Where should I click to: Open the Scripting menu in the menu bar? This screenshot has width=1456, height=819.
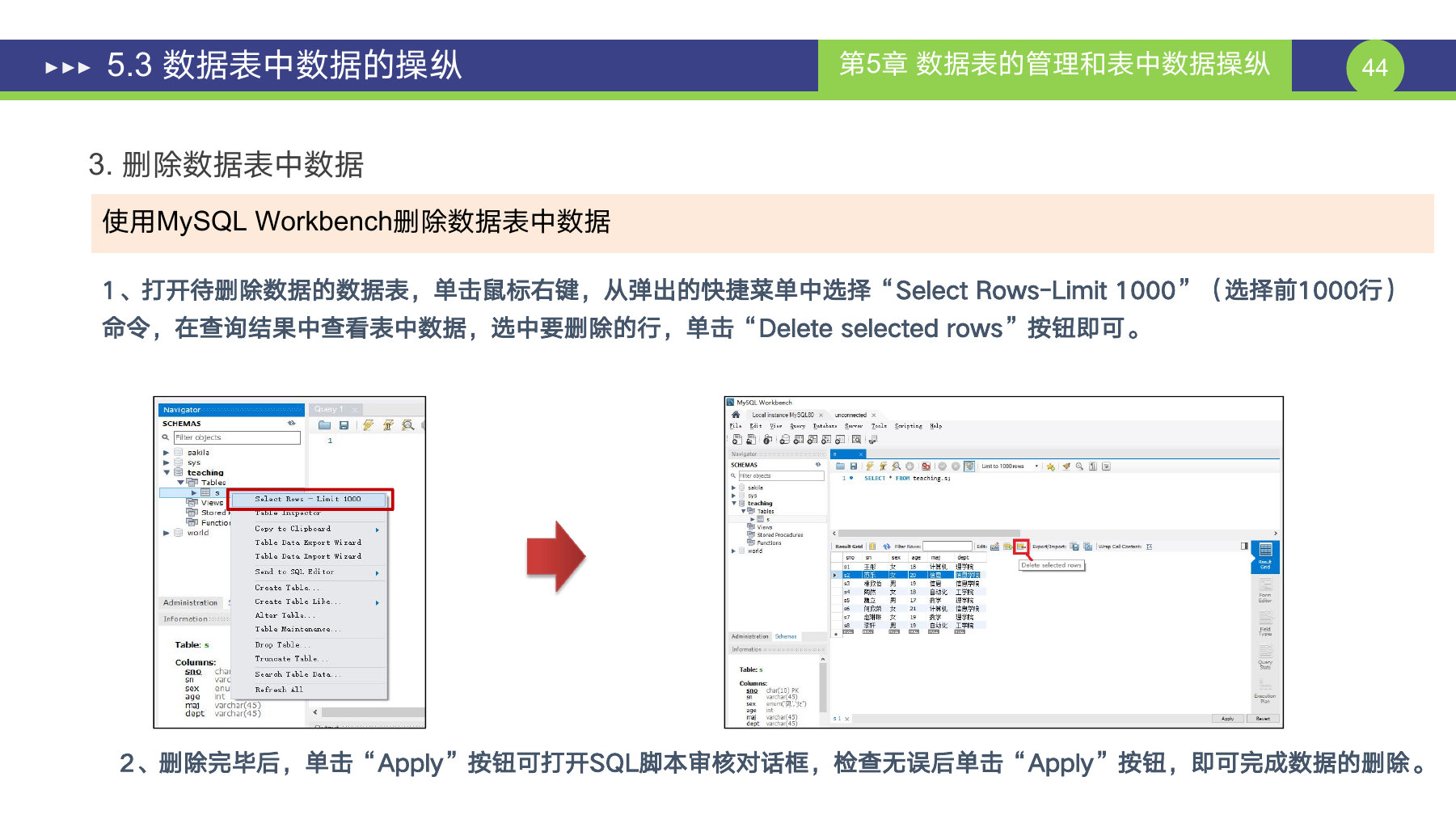[x=908, y=426]
